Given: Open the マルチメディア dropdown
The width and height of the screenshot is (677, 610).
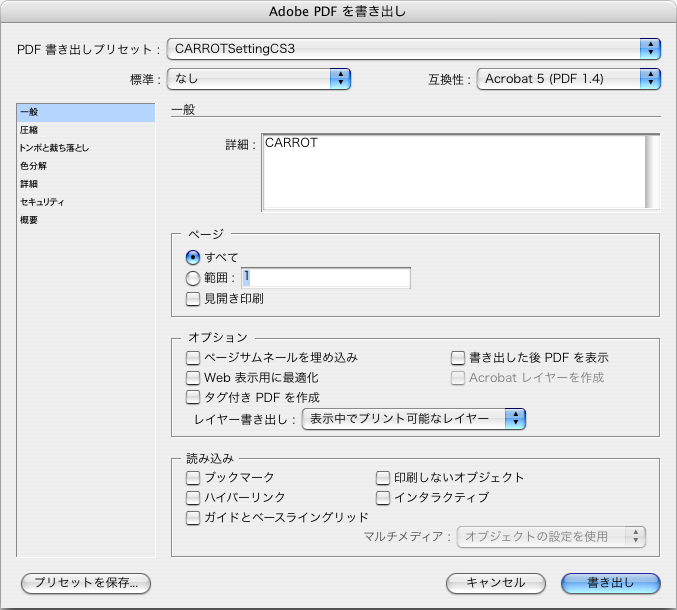Looking at the screenshot, I should tap(551, 537).
